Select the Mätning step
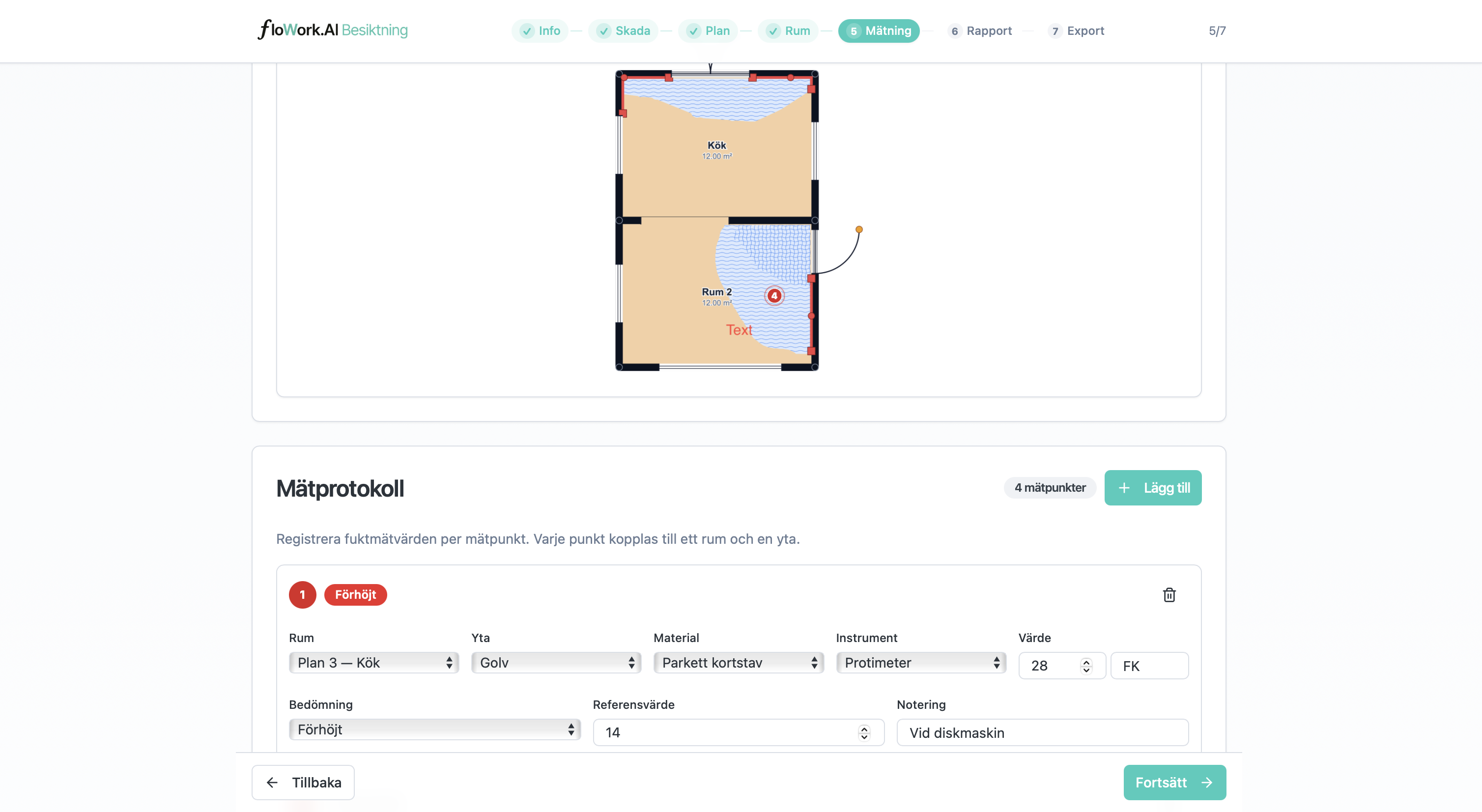 coord(879,30)
